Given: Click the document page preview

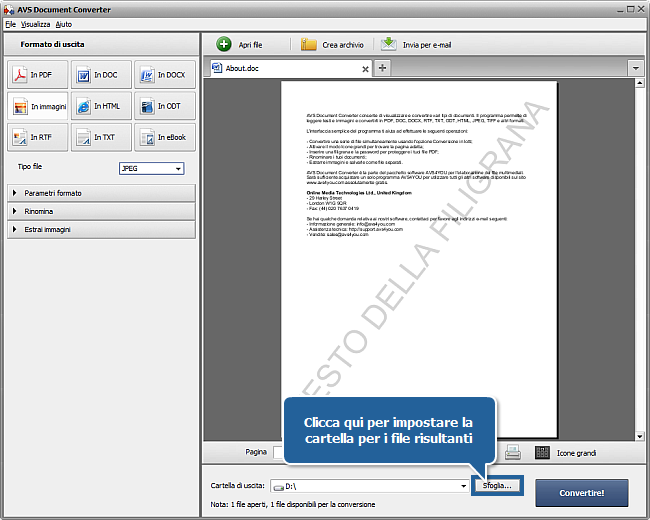Looking at the screenshot, I should coord(419,259).
